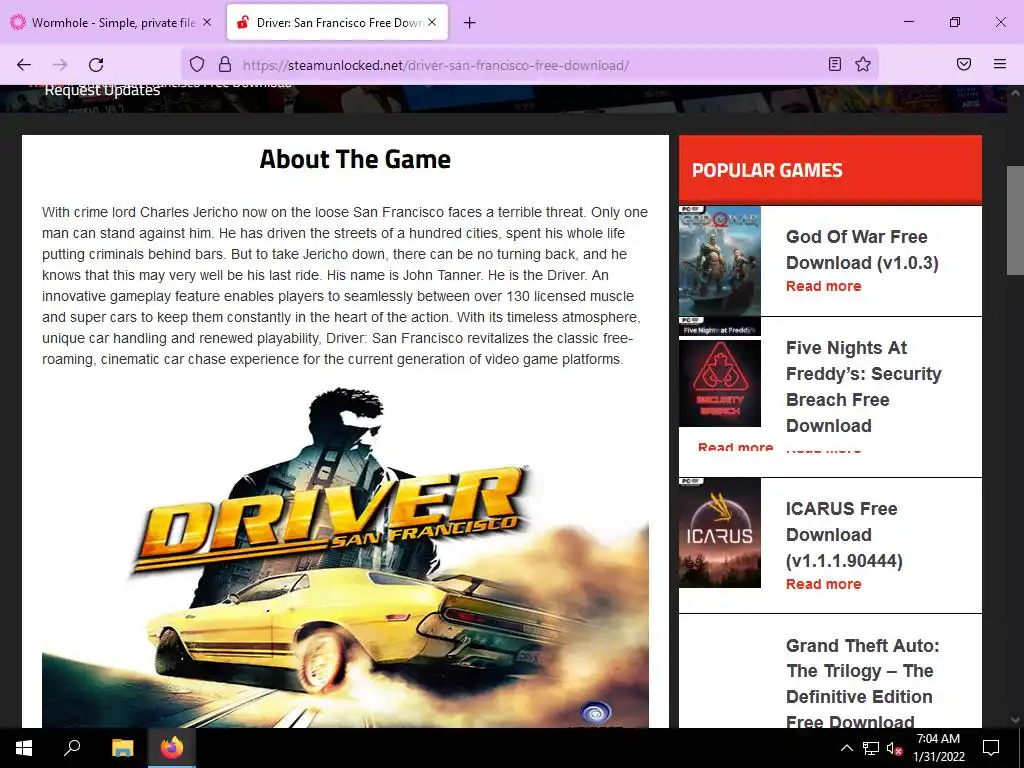
Task: Click Read more under God Of War
Action: pyautogui.click(x=824, y=286)
